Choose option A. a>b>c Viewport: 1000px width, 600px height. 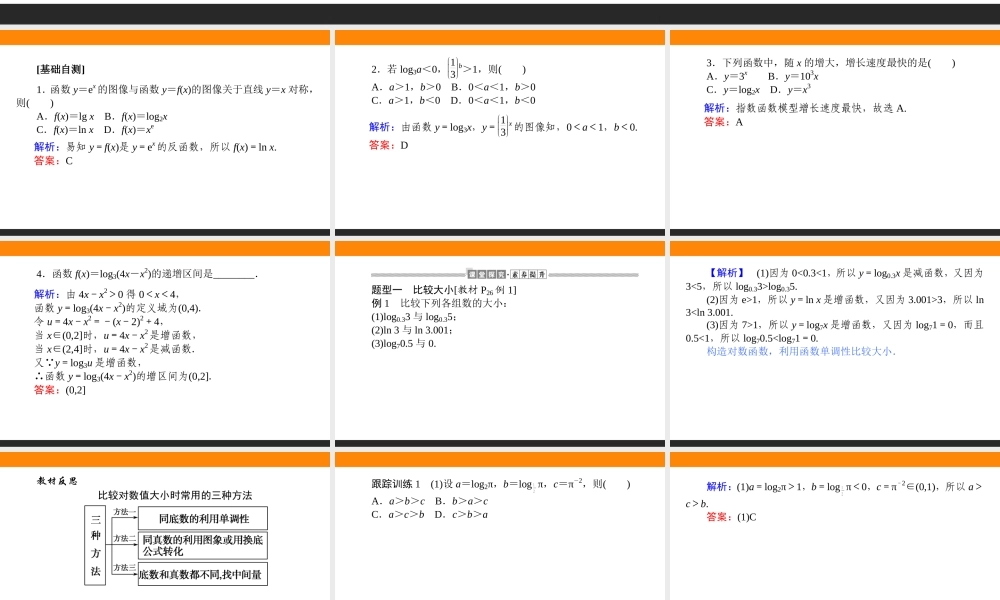coord(398,501)
